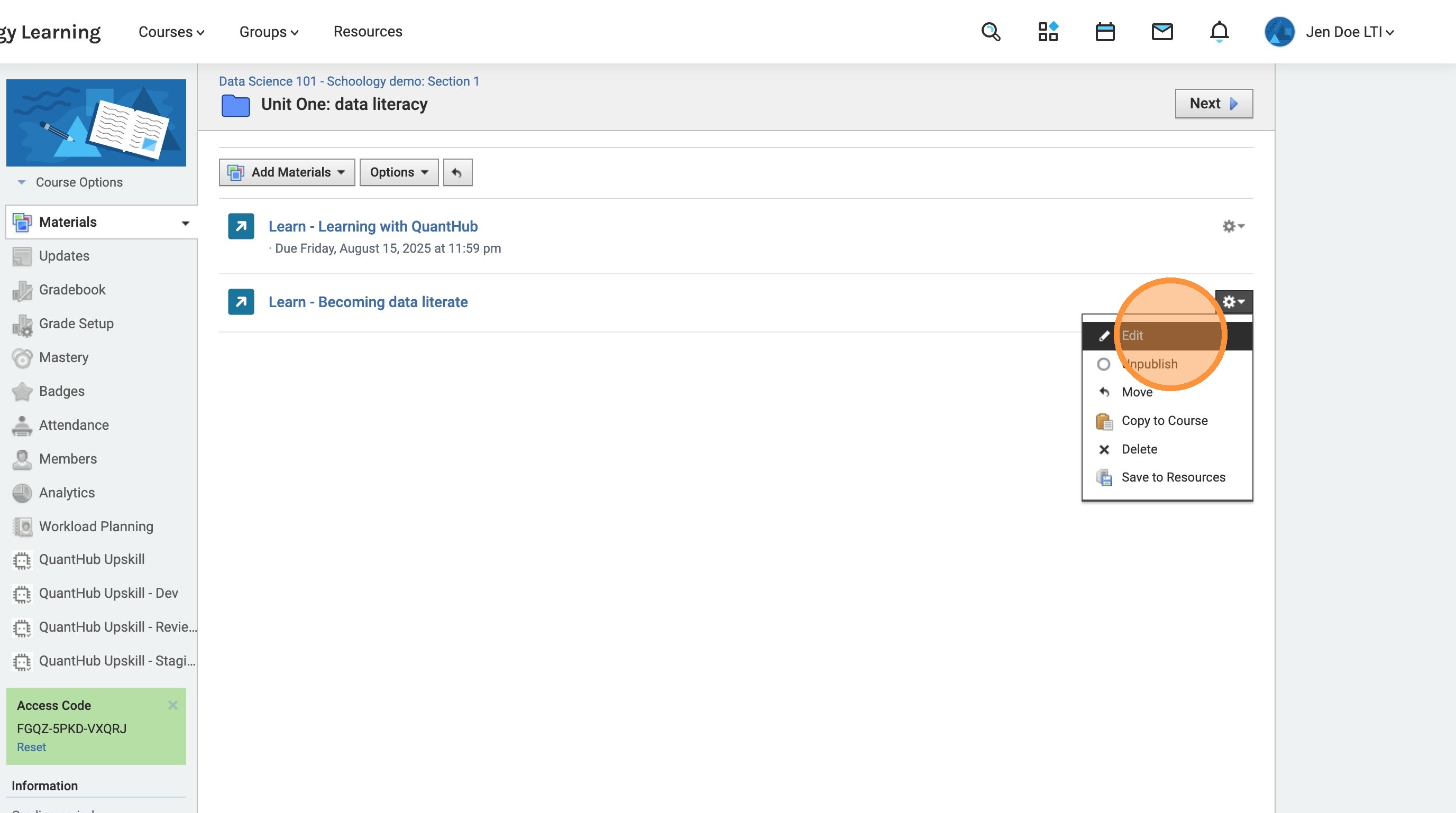Toggle Unpublish for Becoming data literate
Image resolution: width=1456 pixels, height=813 pixels.
[1149, 364]
